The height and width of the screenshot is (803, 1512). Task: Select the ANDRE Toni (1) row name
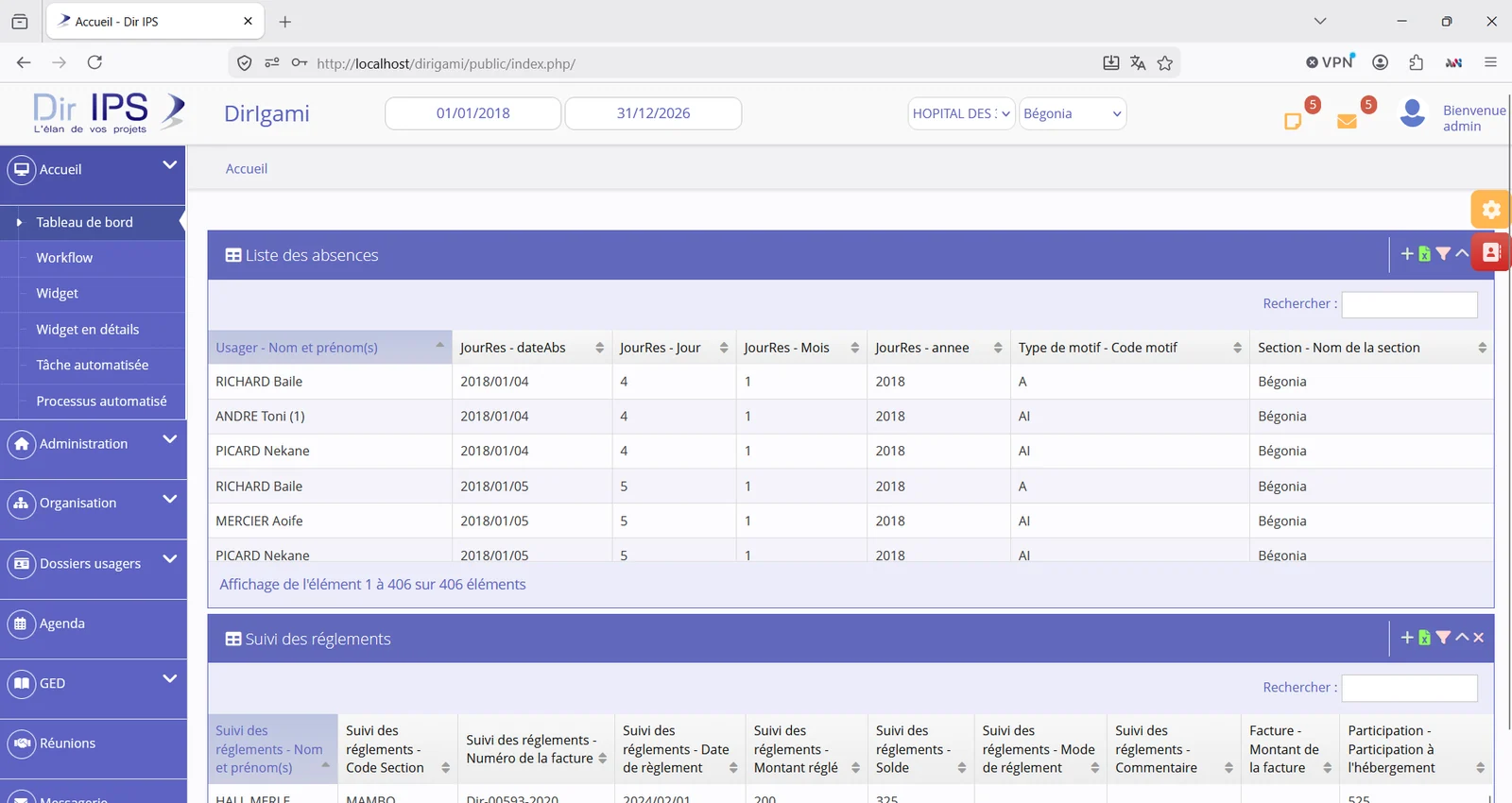260,417
